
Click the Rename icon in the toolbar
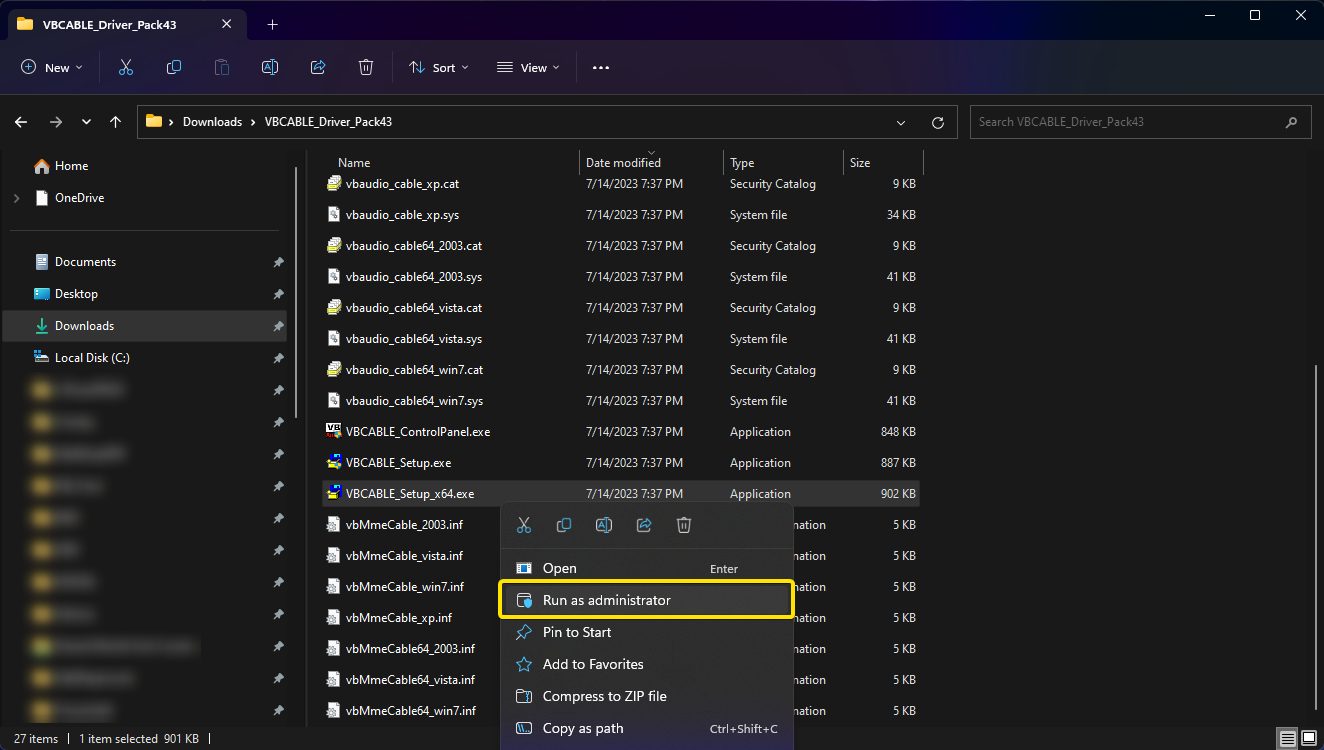point(269,67)
